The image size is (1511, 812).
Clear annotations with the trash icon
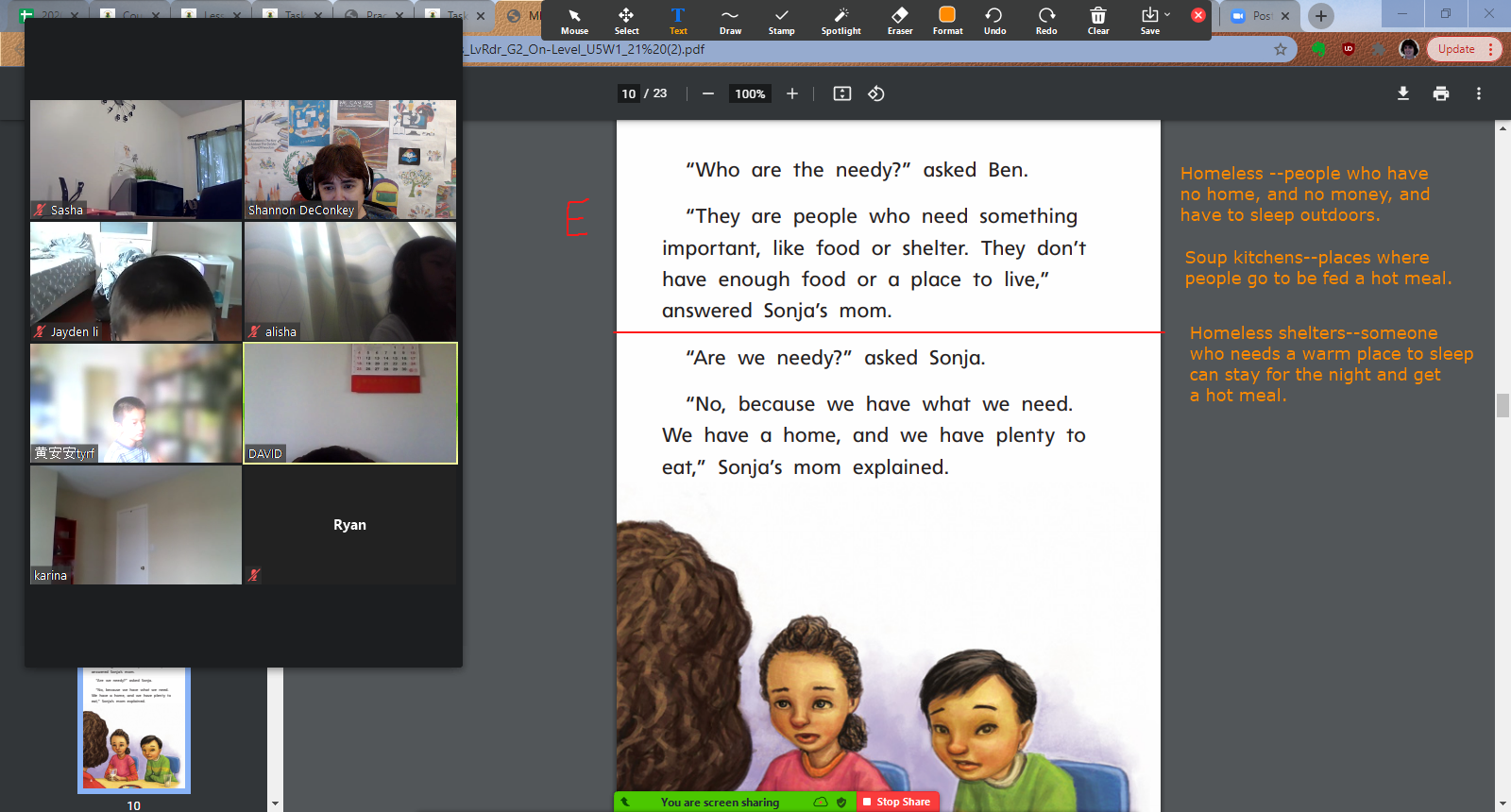coord(1098,21)
